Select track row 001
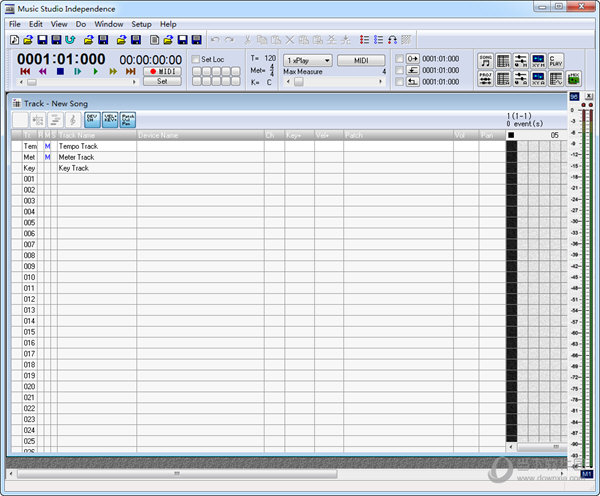The width and height of the screenshot is (600, 496). [258, 179]
